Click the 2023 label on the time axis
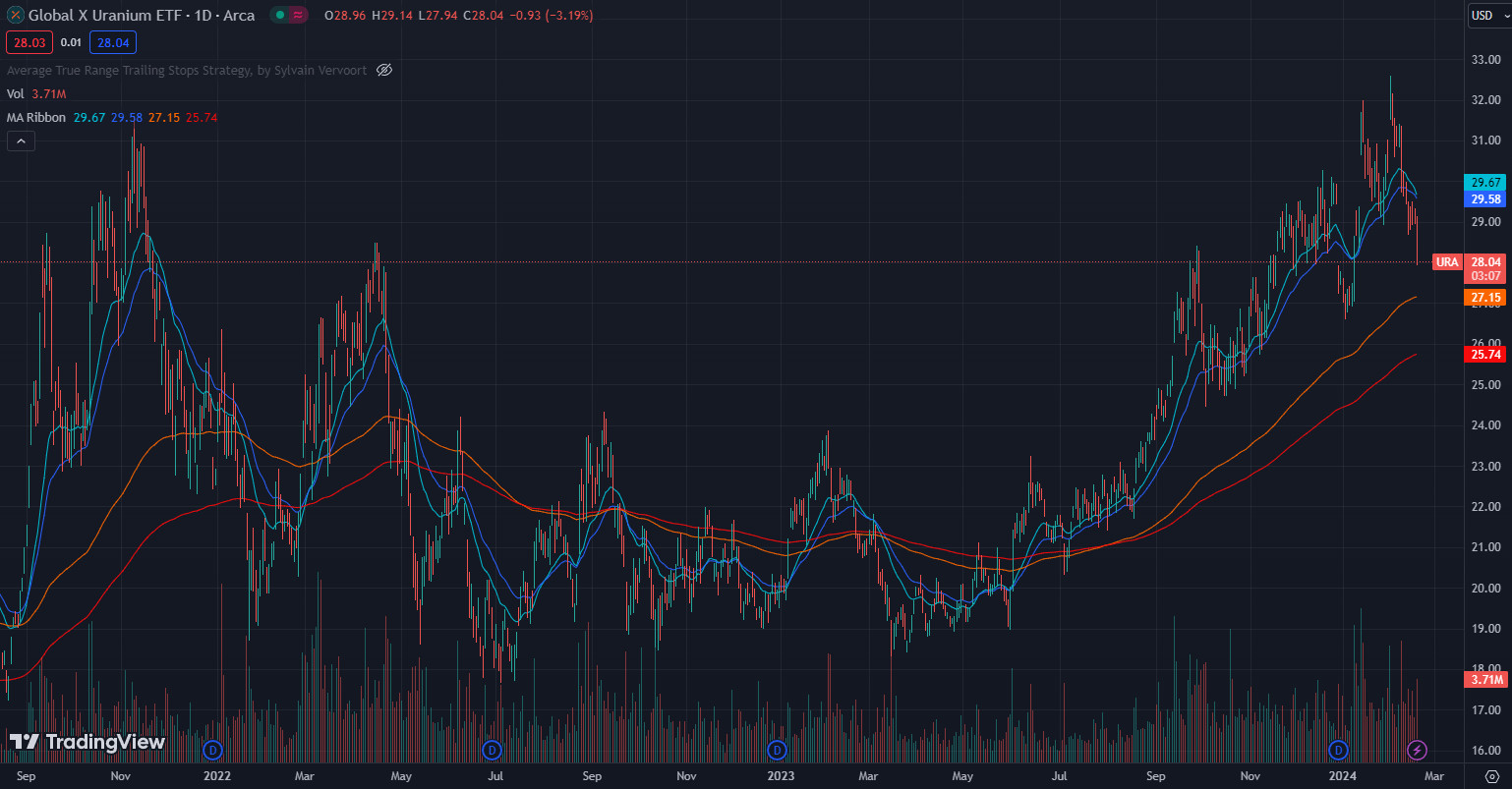The height and width of the screenshot is (789, 1512). [780, 775]
